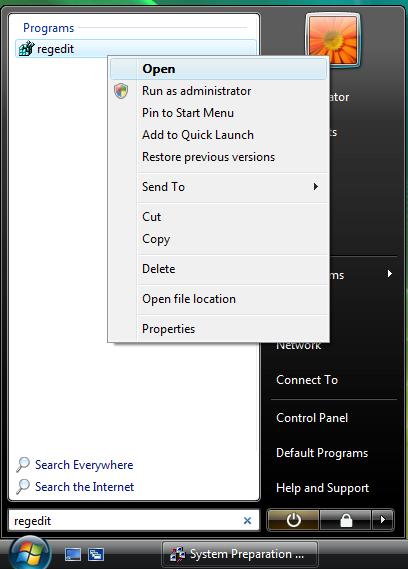Click the power button icon
Image resolution: width=408 pixels, height=569 pixels.
pyautogui.click(x=293, y=520)
